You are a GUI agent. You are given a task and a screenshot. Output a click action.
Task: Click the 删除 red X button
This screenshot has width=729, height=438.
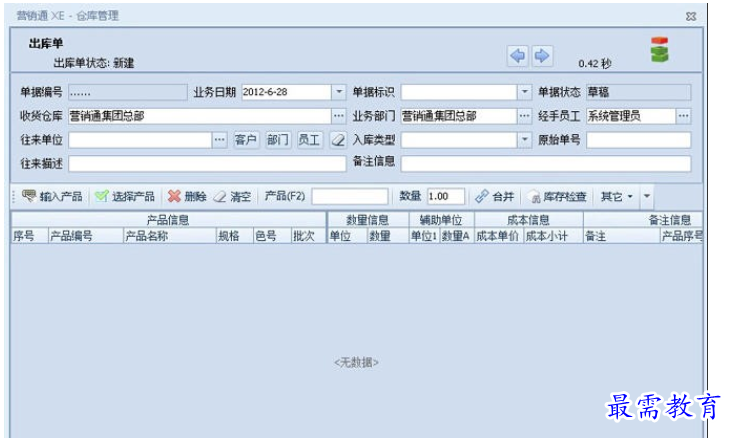187,197
